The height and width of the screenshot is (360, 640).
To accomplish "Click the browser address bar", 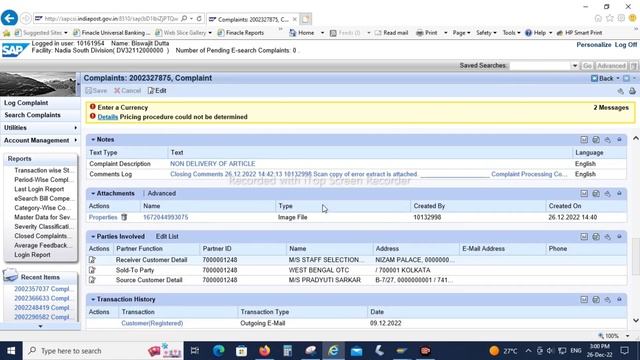I will [x=111, y=19].
